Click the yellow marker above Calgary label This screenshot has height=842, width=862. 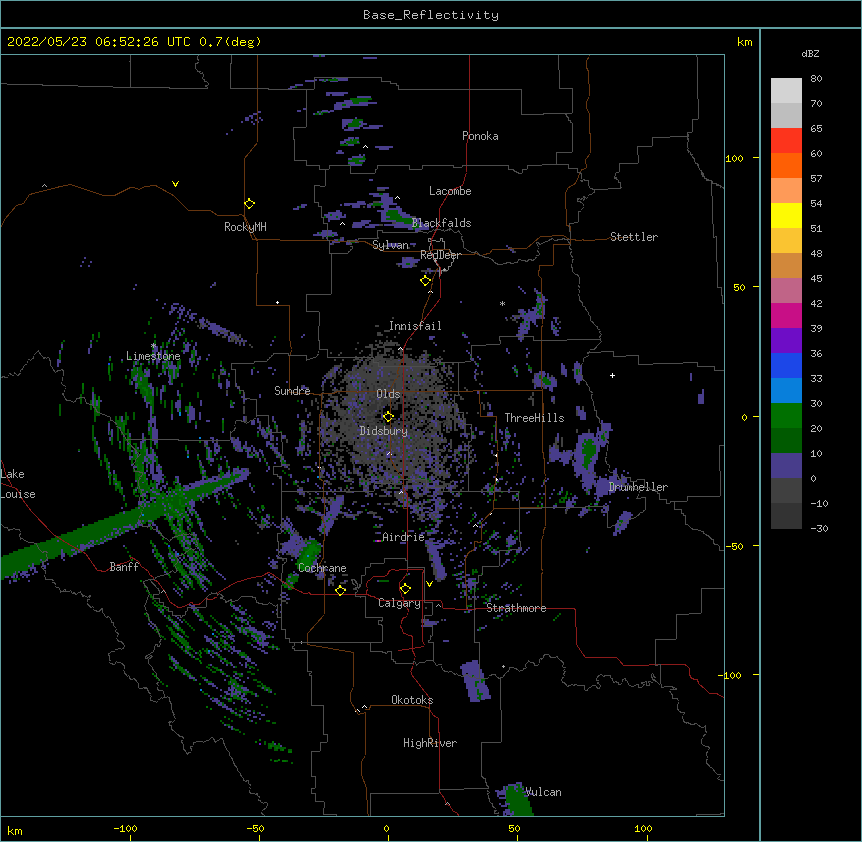(405, 589)
